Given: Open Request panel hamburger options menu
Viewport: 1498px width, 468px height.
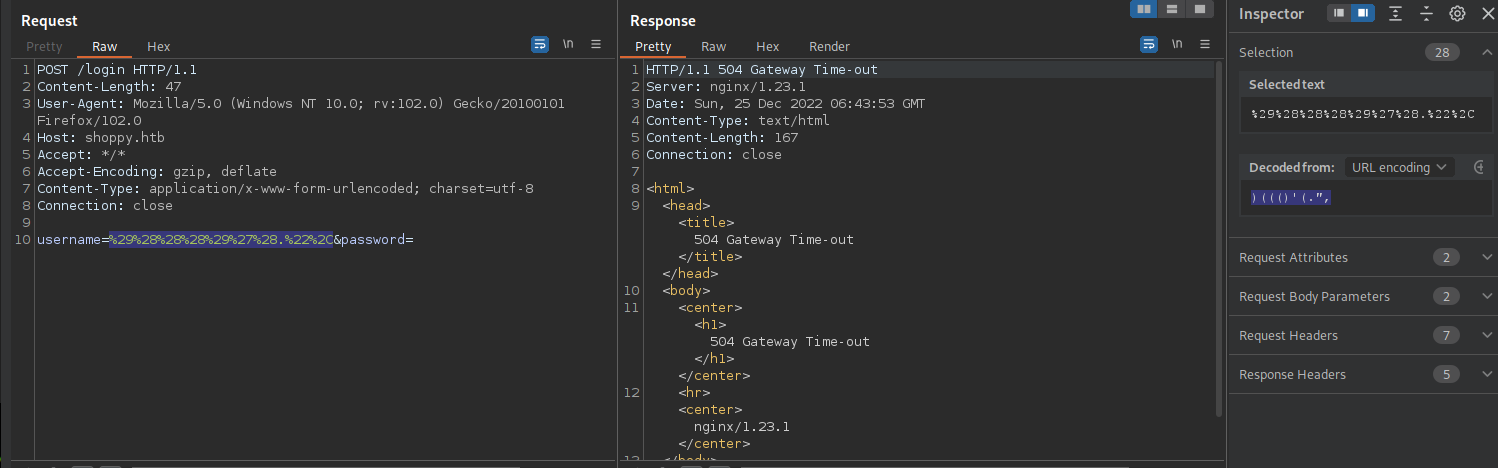Looking at the screenshot, I should 596,44.
